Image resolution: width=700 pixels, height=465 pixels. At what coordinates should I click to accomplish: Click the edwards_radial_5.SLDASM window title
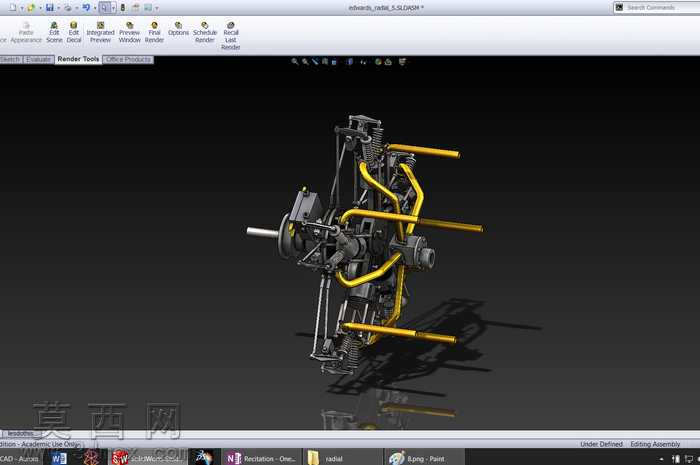click(x=386, y=8)
